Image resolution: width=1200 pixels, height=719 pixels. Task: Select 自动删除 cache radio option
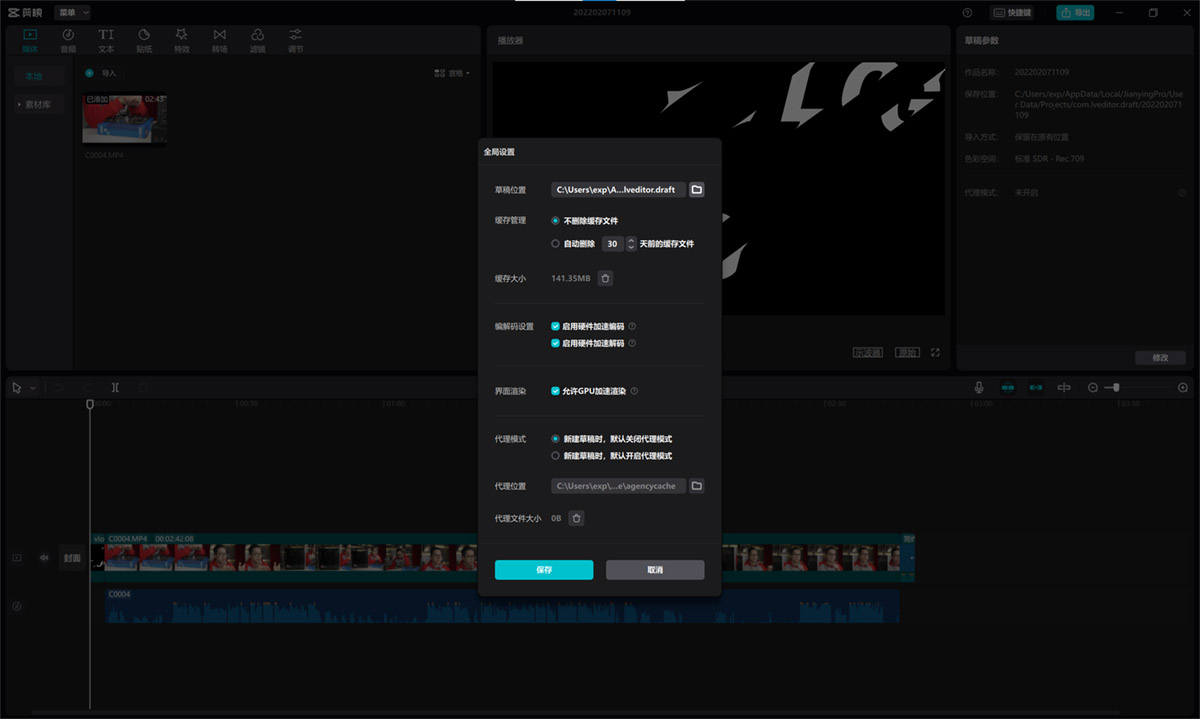555,243
